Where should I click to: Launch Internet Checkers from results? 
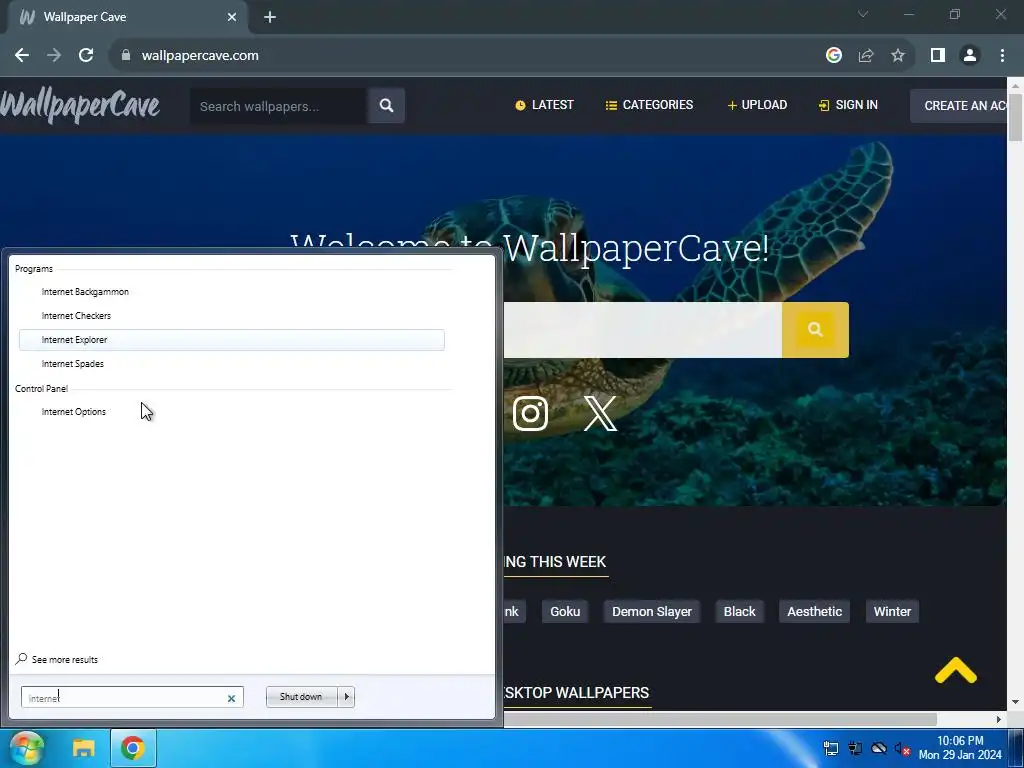[x=232, y=316]
